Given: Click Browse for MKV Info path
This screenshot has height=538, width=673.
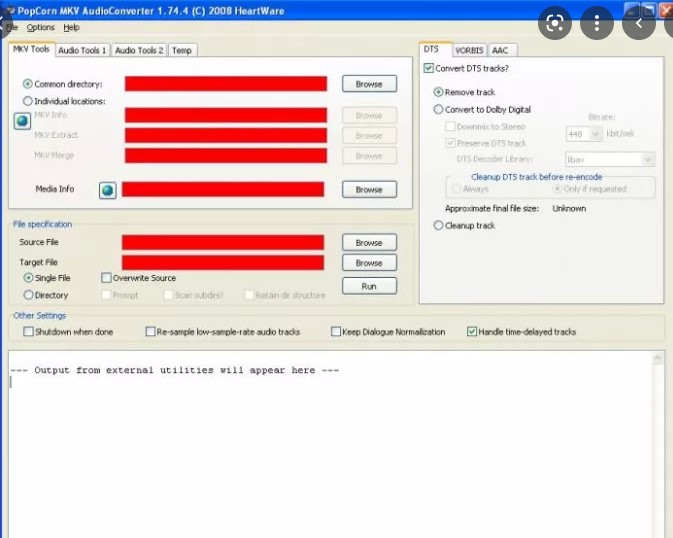Looking at the screenshot, I should pyautogui.click(x=369, y=116).
